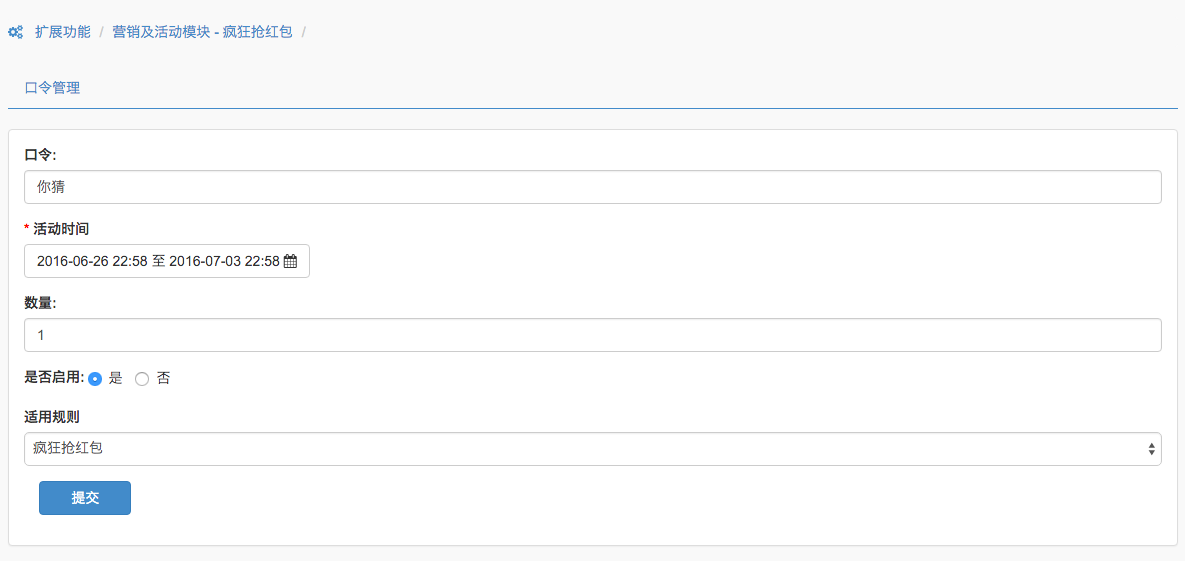Open the calendar icon in 活动时间 field

(290, 262)
